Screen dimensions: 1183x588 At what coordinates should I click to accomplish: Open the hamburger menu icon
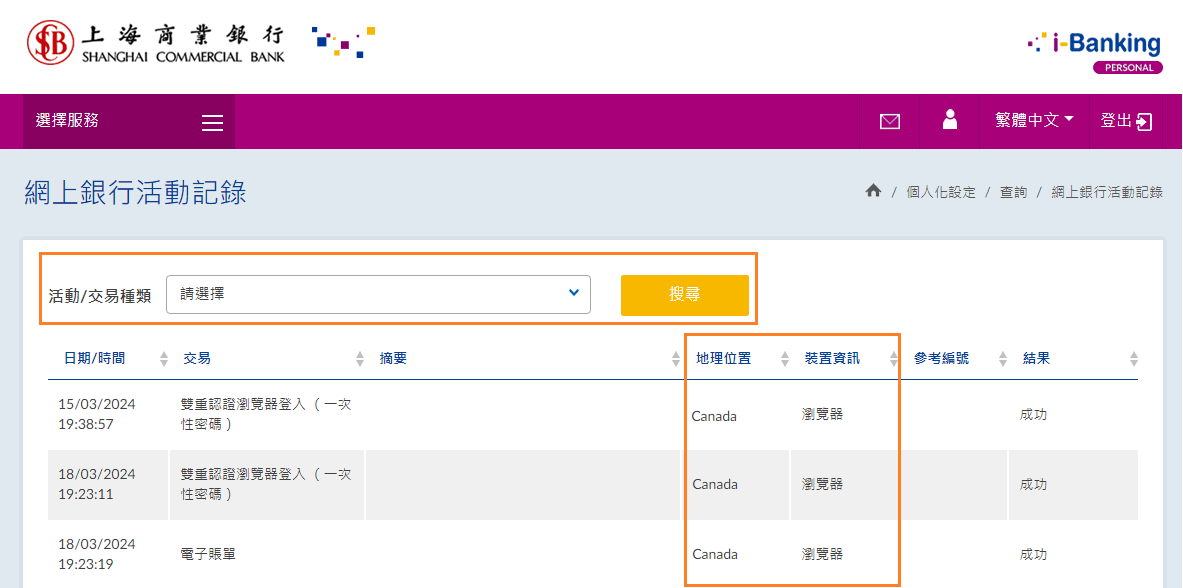[x=212, y=122]
